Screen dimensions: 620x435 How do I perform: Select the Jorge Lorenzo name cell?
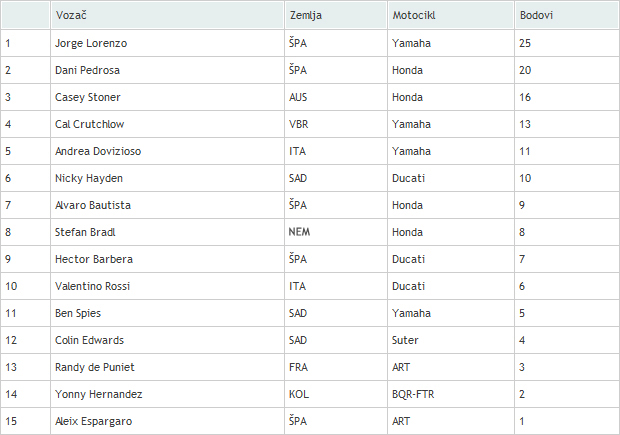tap(167, 43)
